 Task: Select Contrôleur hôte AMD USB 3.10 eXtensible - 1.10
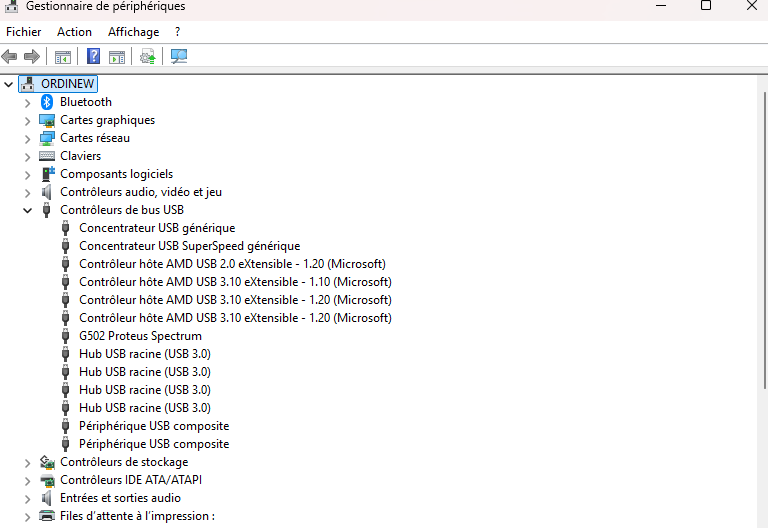point(236,282)
